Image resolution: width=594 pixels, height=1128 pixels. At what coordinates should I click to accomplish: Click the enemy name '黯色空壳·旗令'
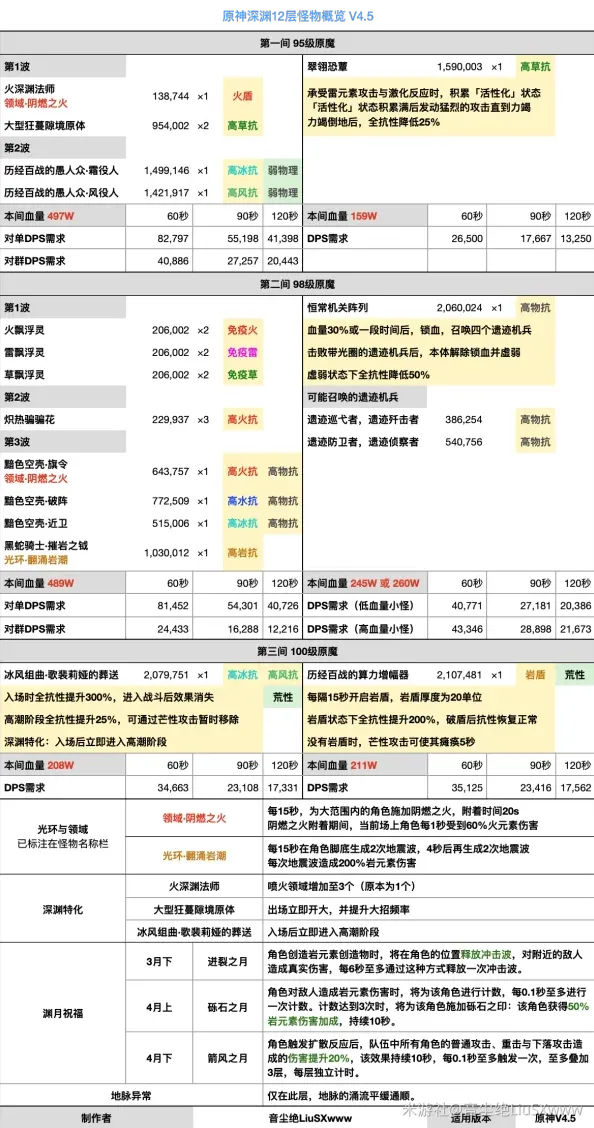pos(35,466)
